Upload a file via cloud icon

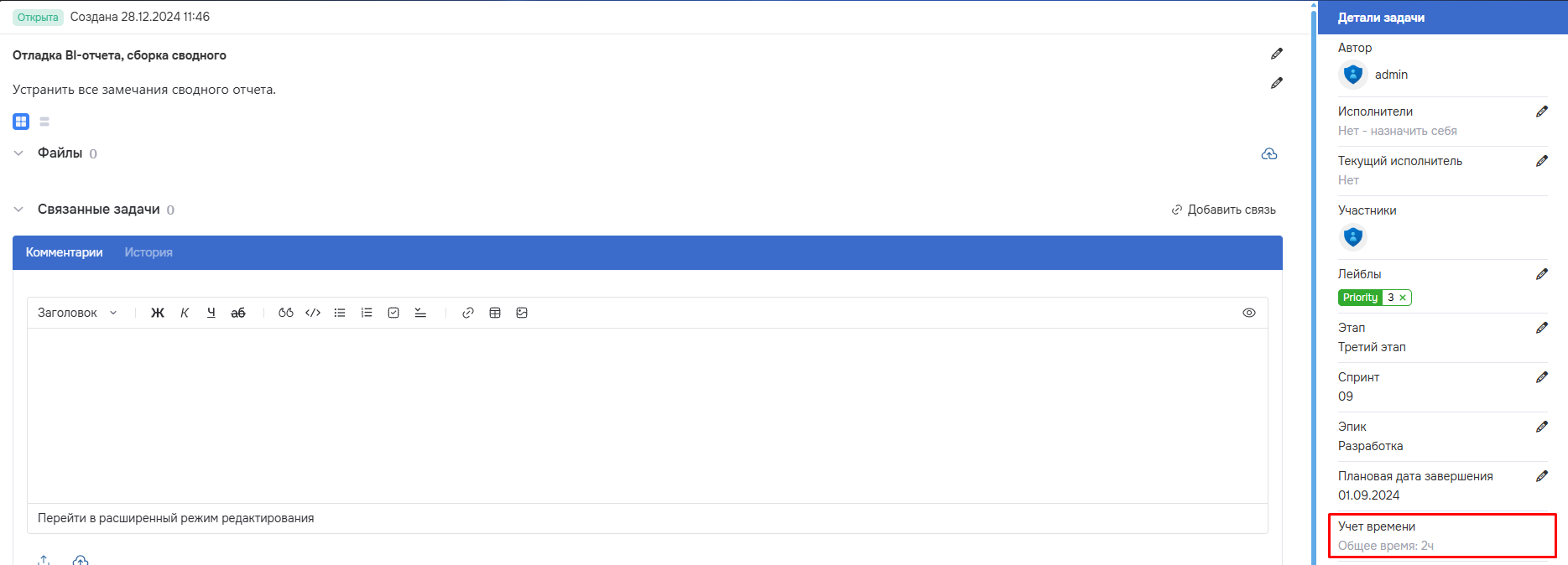(x=1269, y=154)
